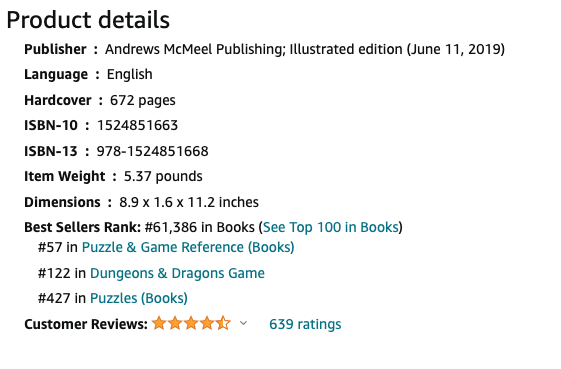Screen dimensions: 561x369
Task: Open See Top 100 in Books
Action: pyautogui.click(x=331, y=227)
